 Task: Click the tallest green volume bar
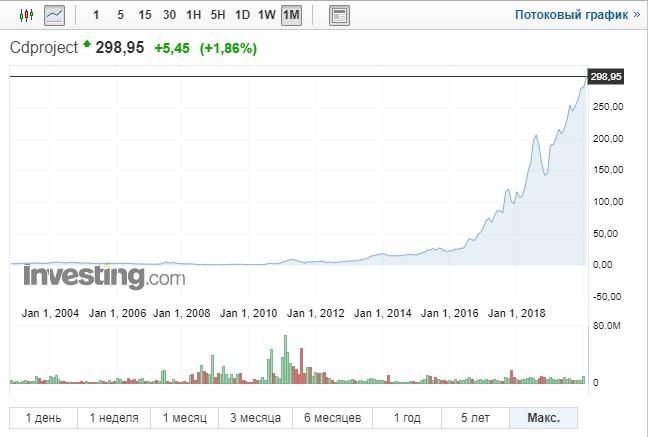click(285, 359)
